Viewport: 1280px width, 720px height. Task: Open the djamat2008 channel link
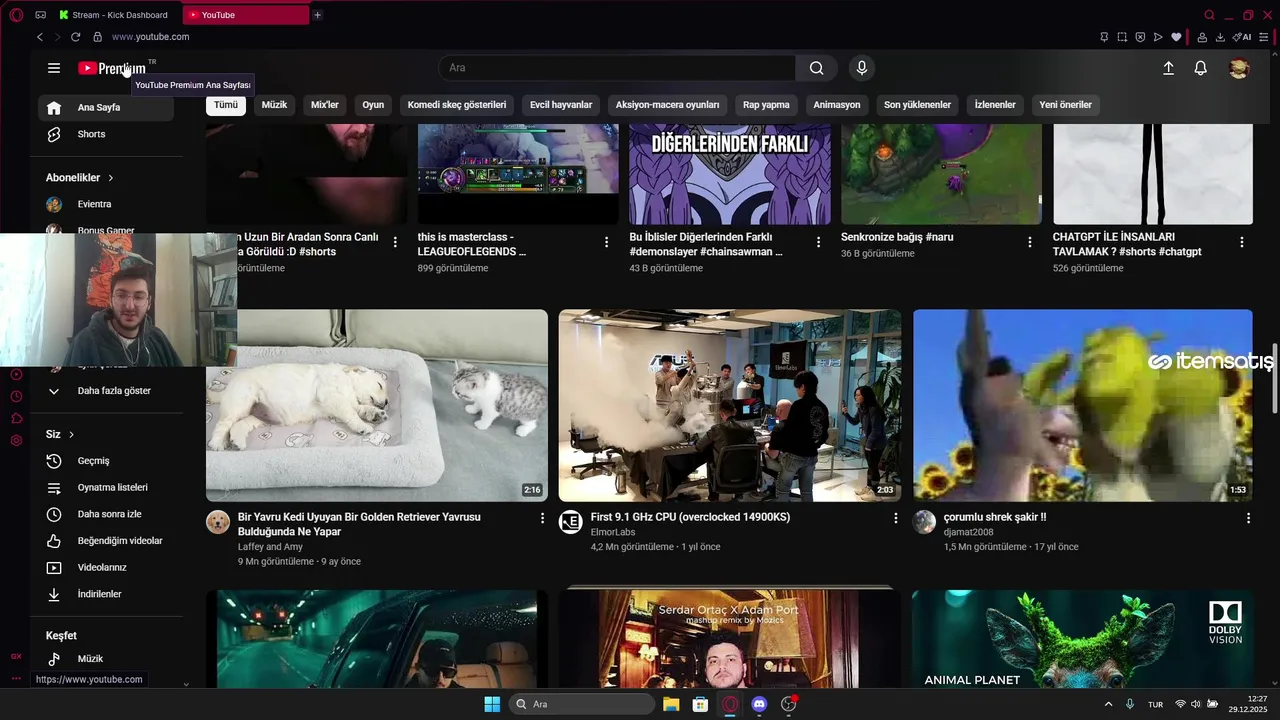point(969,532)
